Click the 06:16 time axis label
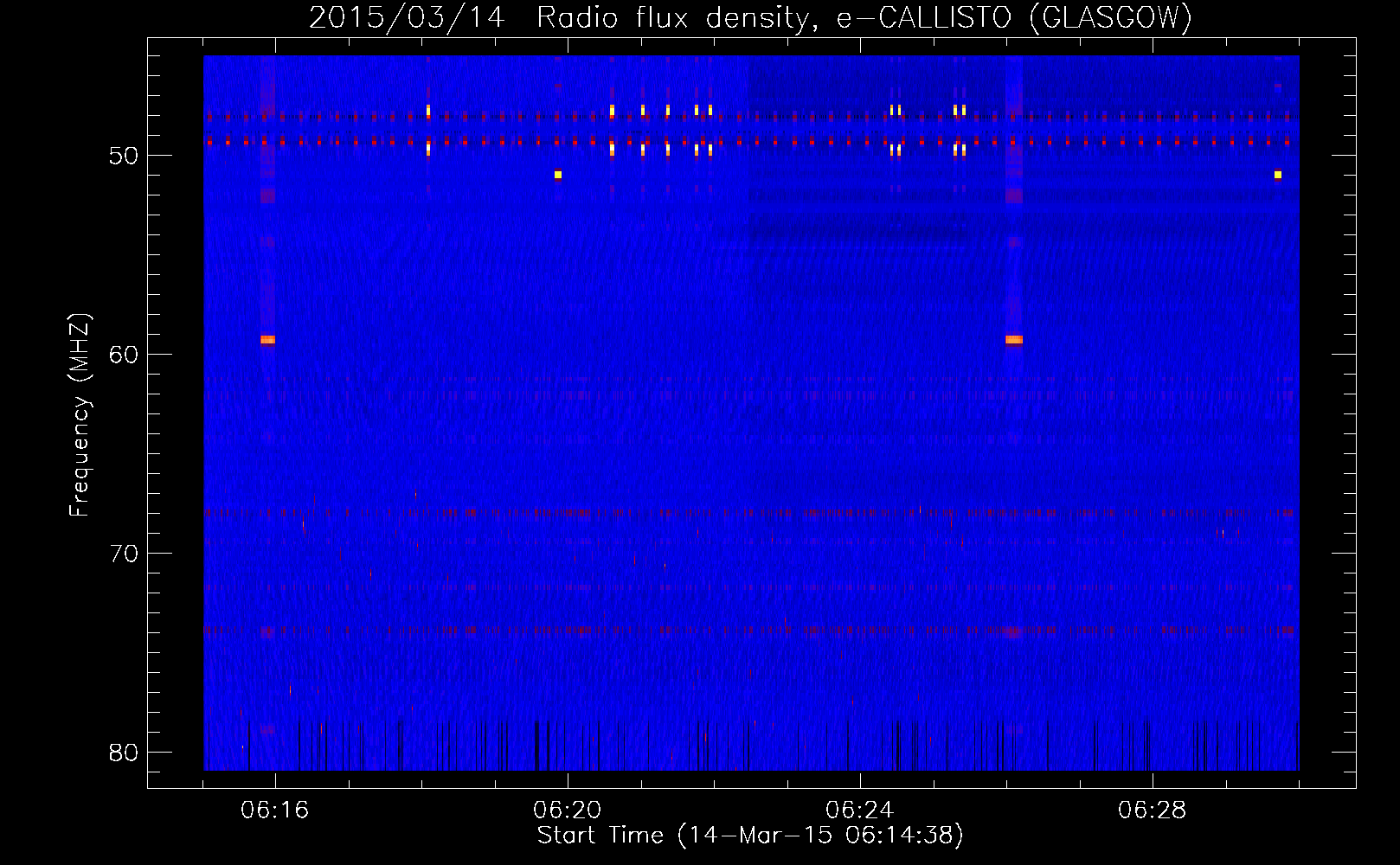Screen dimensions: 1400x865 click(x=275, y=811)
